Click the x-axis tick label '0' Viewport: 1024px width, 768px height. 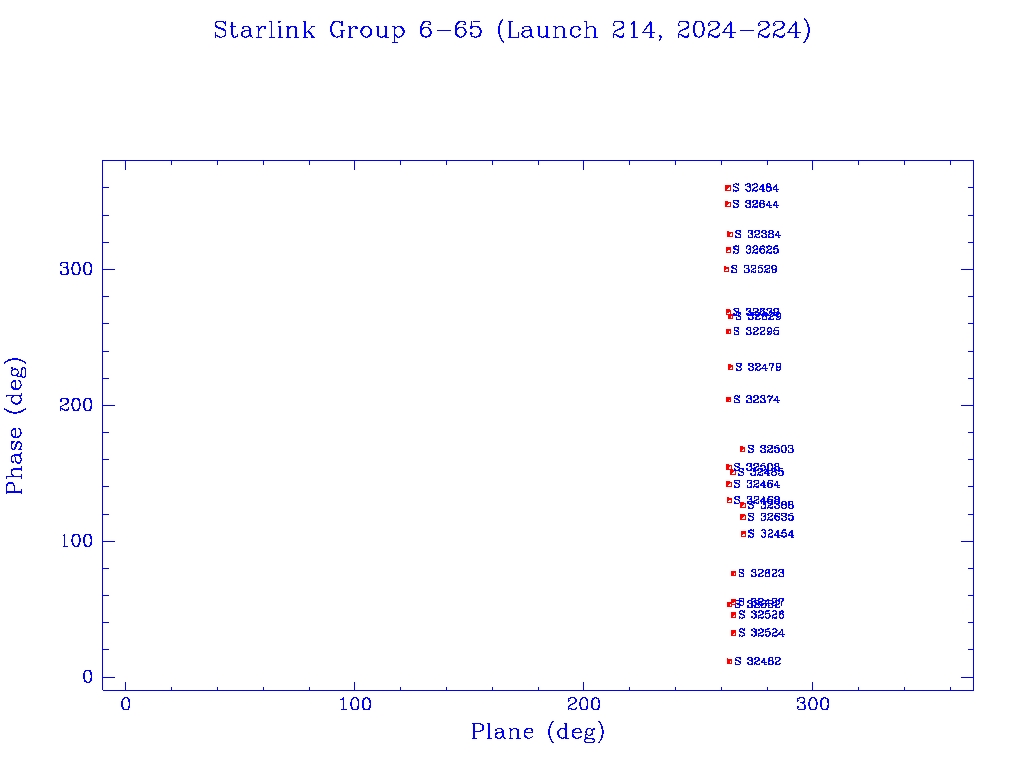(x=125, y=704)
